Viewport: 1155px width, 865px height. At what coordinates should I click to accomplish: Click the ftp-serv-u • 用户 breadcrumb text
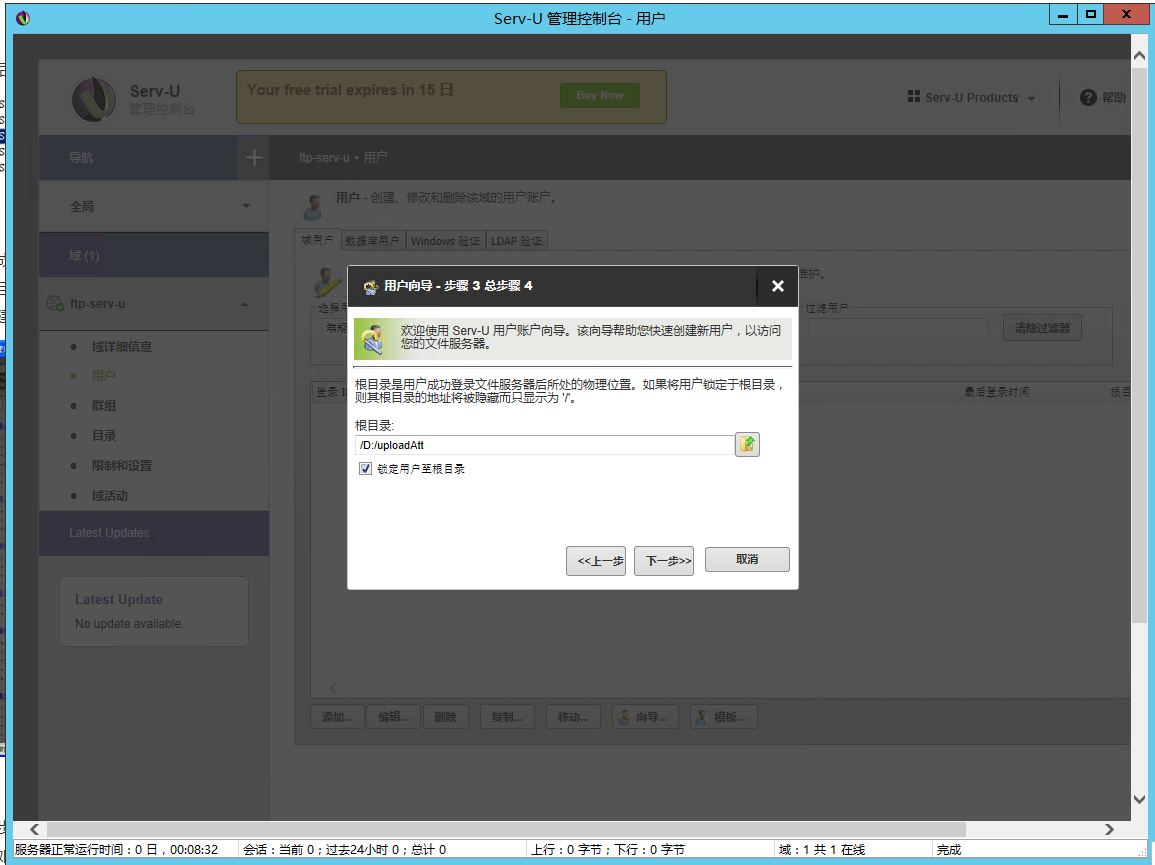point(343,158)
